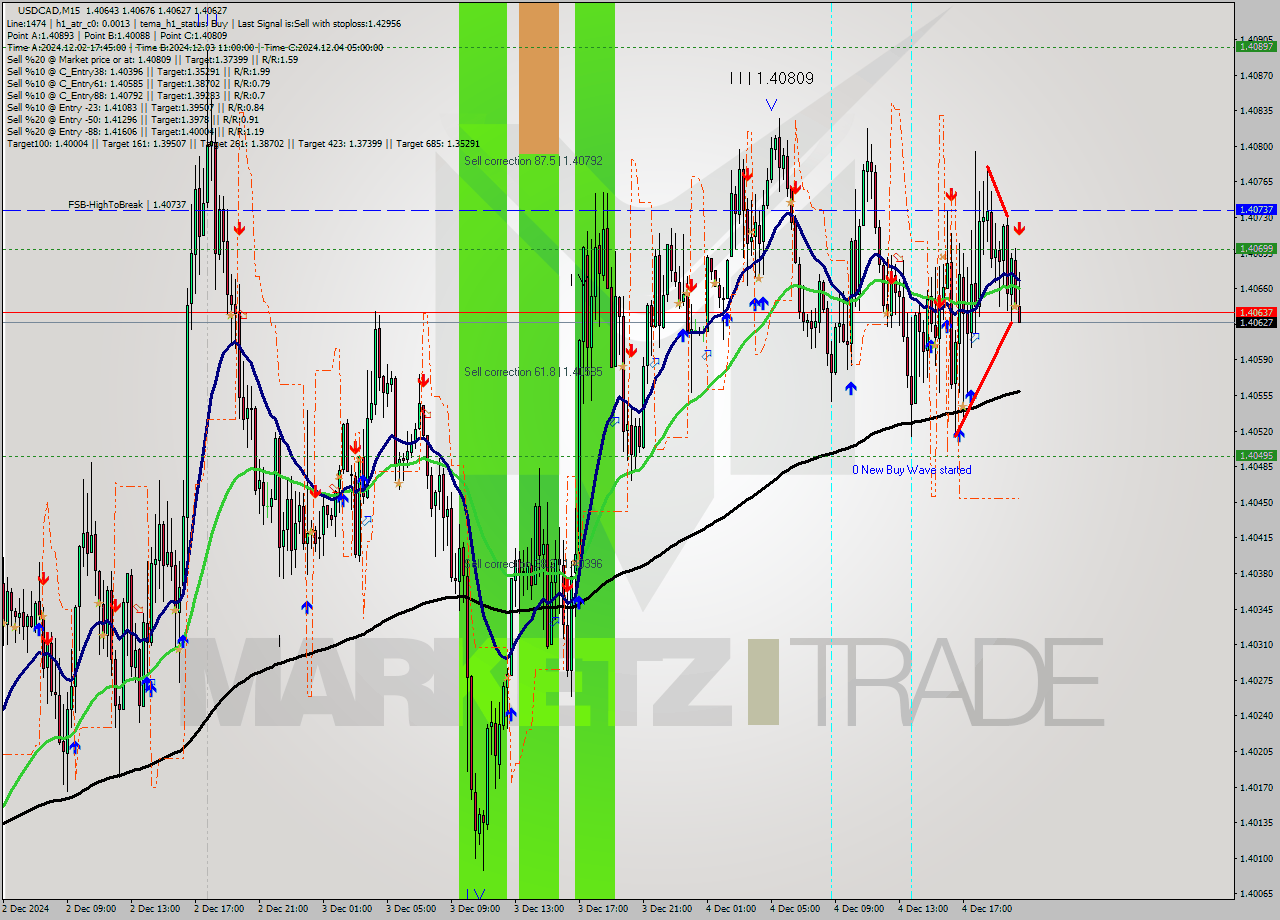Viewport: 1280px width, 920px height.
Task: Click the 1.40170 price axis label
Action: coord(1256,787)
